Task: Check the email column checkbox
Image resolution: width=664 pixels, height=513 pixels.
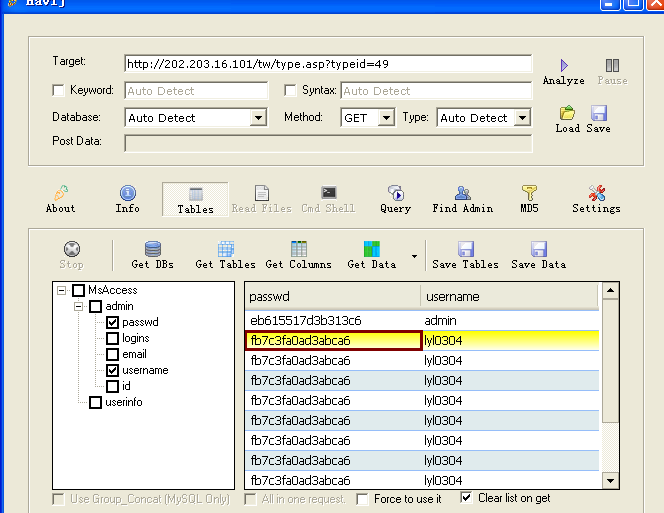Action: (112, 354)
